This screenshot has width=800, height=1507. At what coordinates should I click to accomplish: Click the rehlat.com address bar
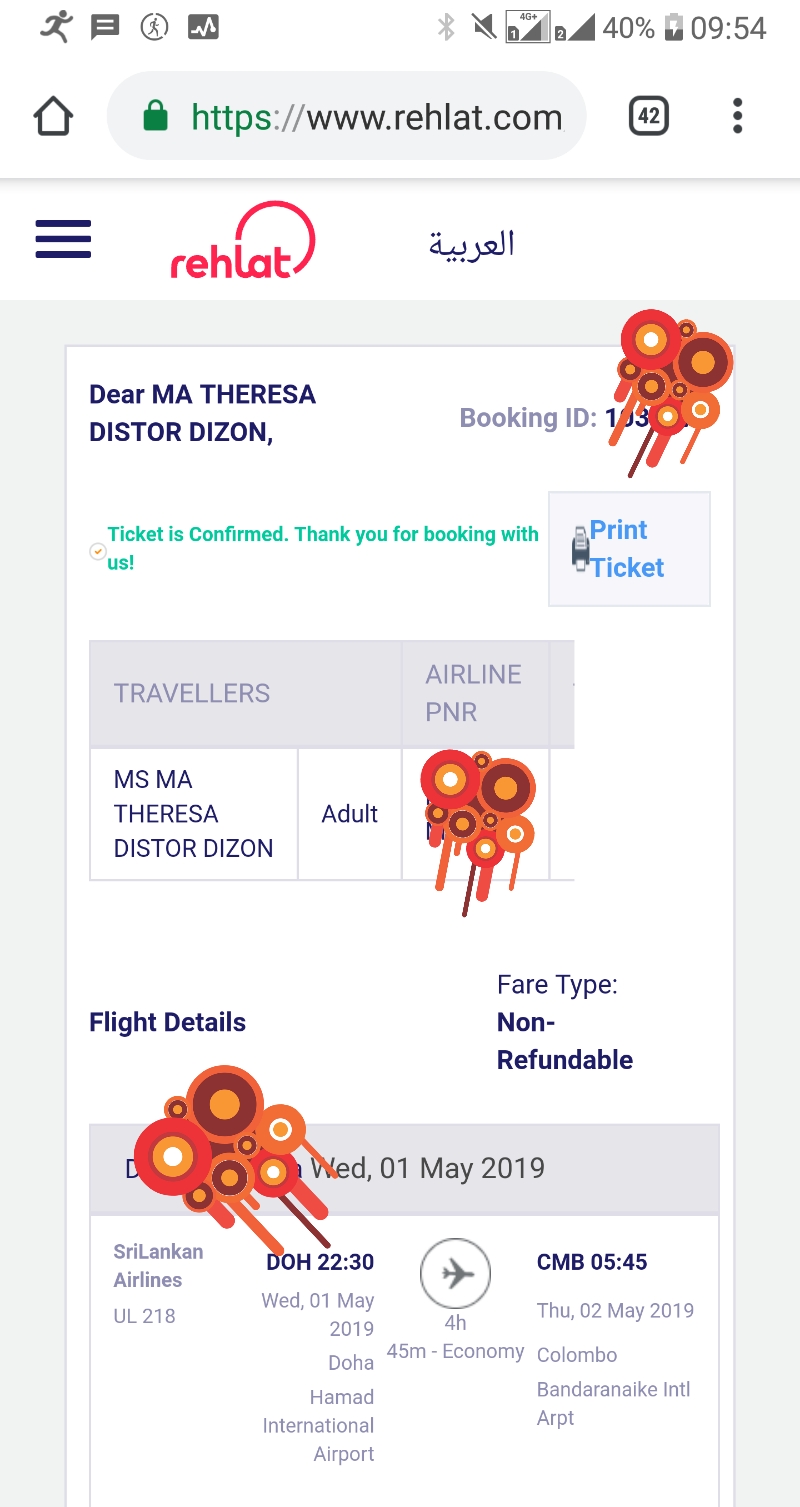click(376, 117)
